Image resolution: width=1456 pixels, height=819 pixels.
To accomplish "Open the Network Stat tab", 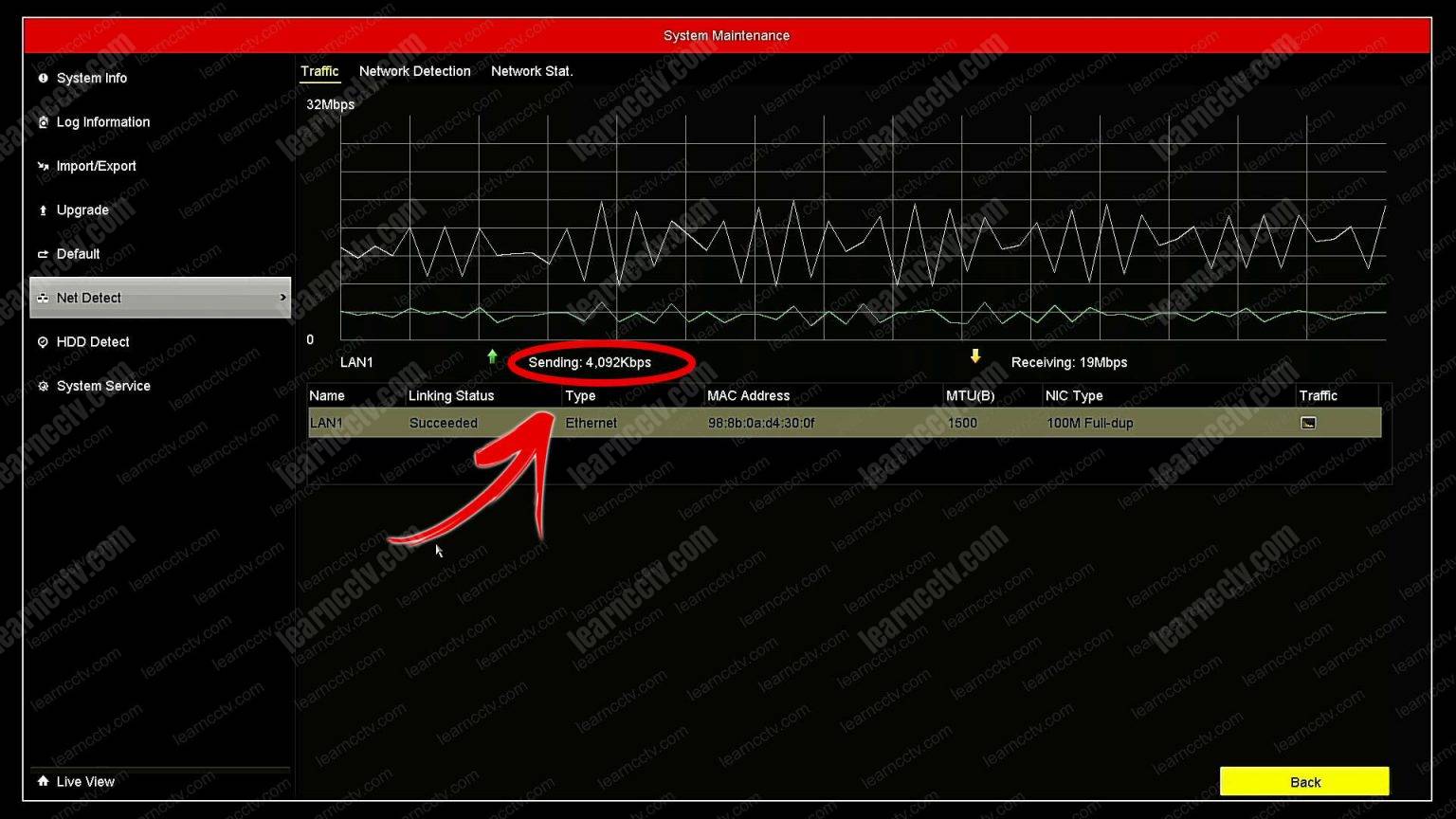I will coord(532,71).
